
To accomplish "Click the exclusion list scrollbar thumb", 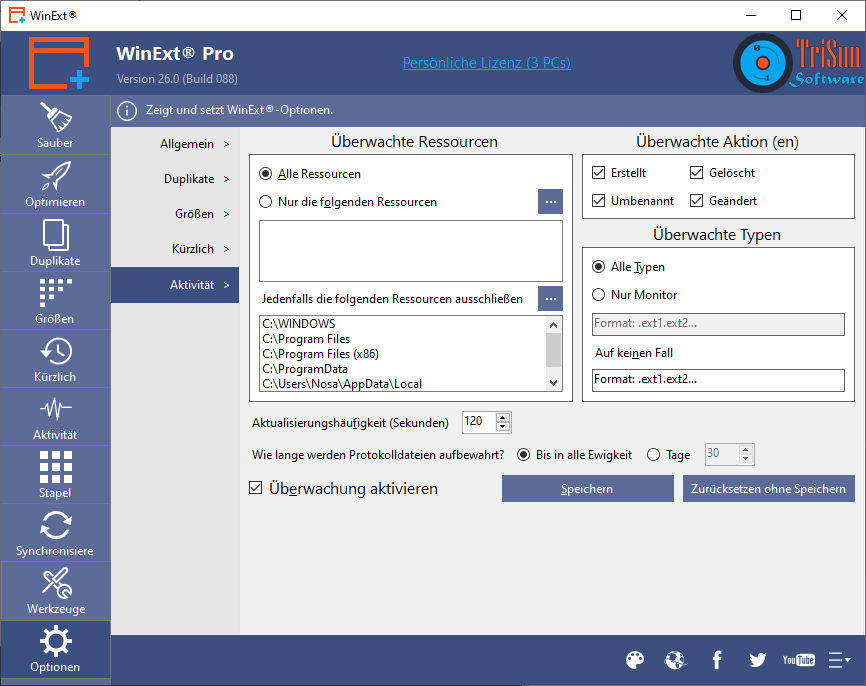I will click(553, 350).
